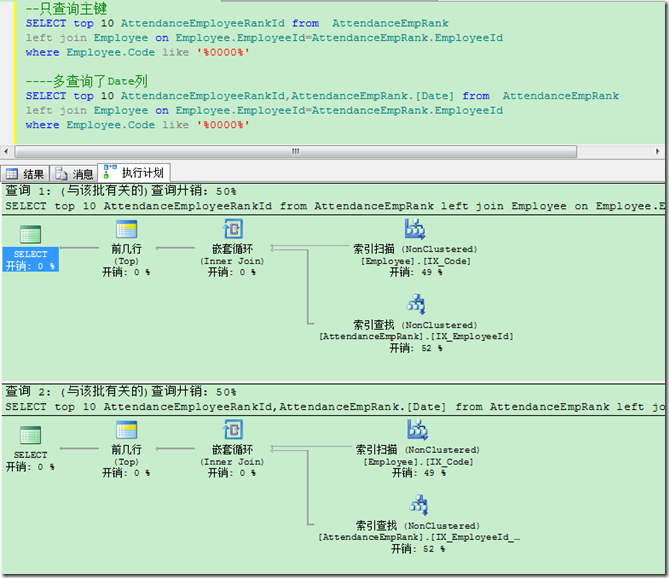Click the second SELECT top 10 line with [Date]
This screenshot has width=669, height=578.
322,96
